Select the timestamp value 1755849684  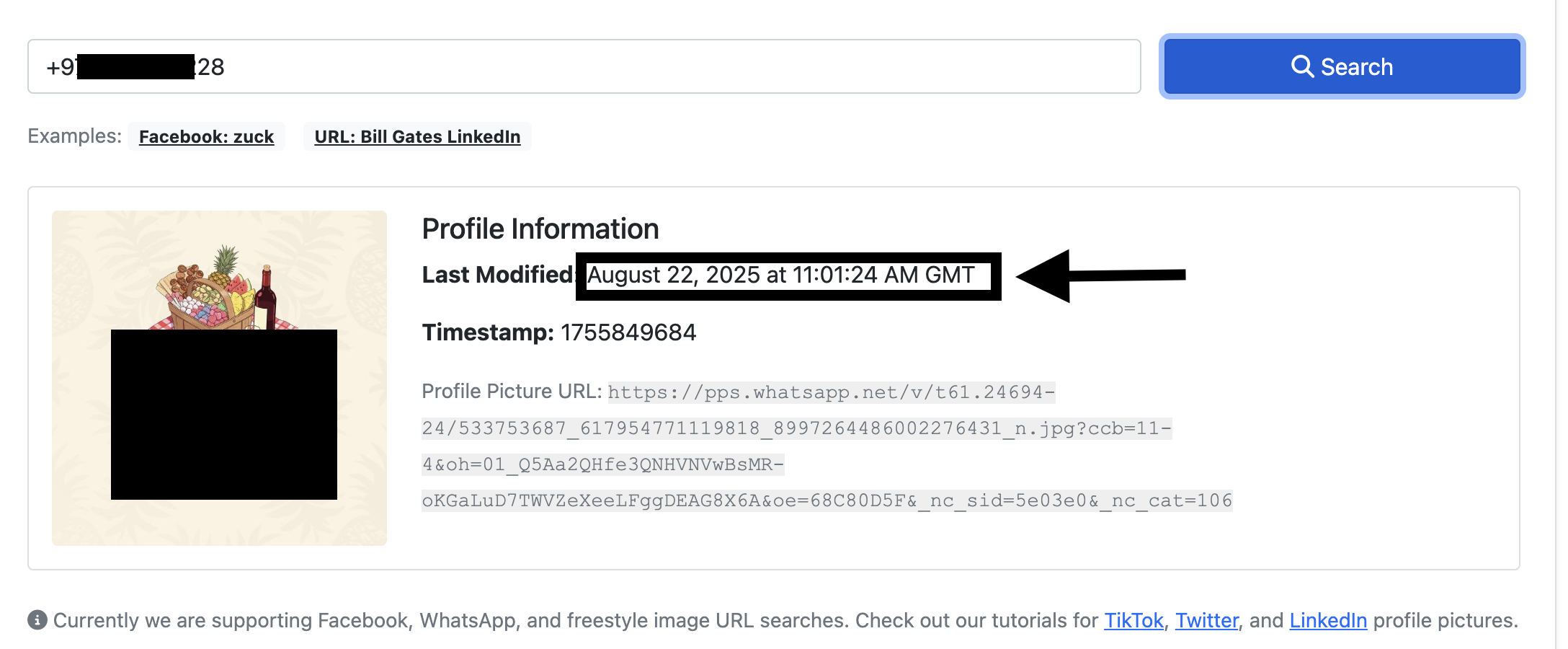tap(628, 332)
